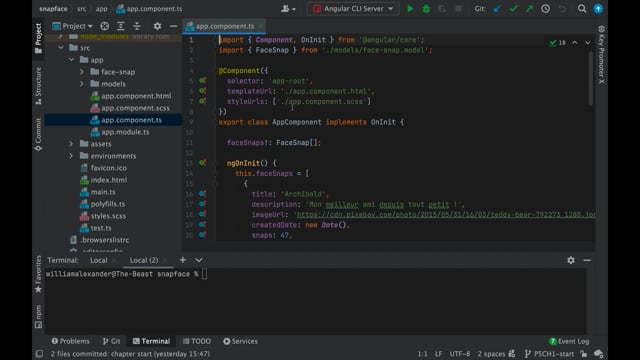This screenshot has width=640, height=360.
Task: Push commits with Git green arrow
Action: [529, 9]
